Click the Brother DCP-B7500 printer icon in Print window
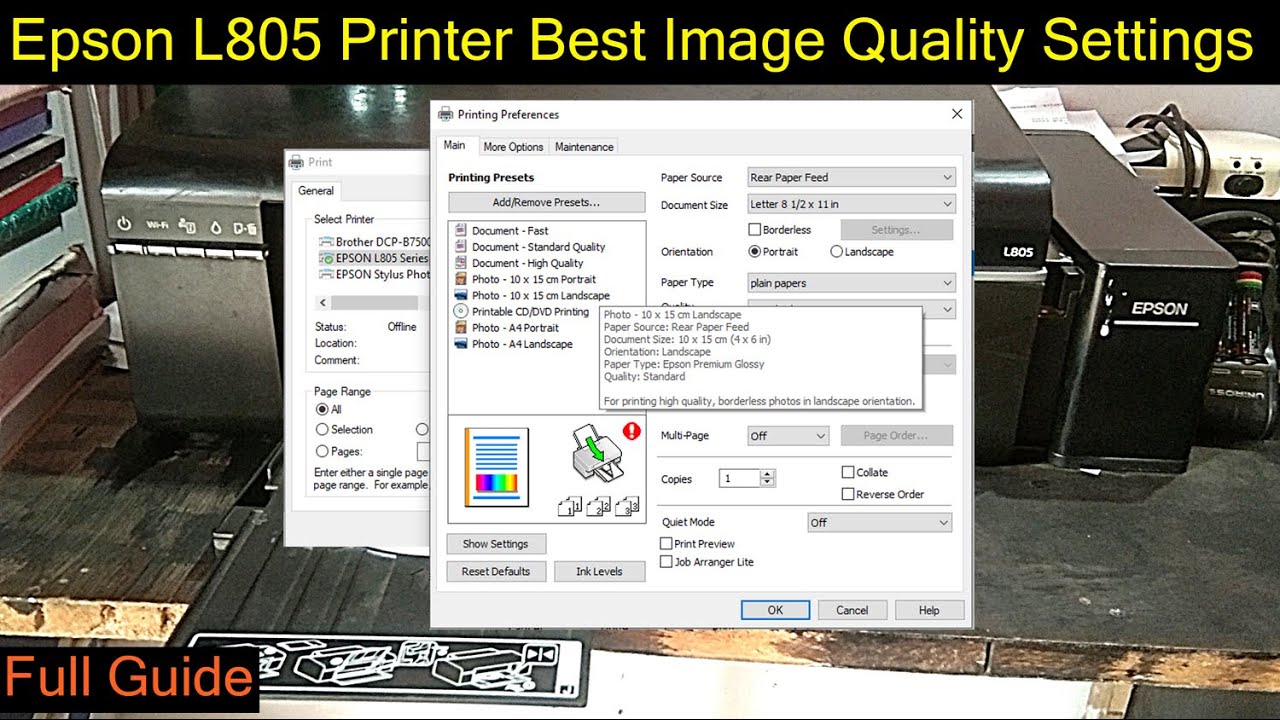Image resolution: width=1280 pixels, height=720 pixels. [326, 242]
